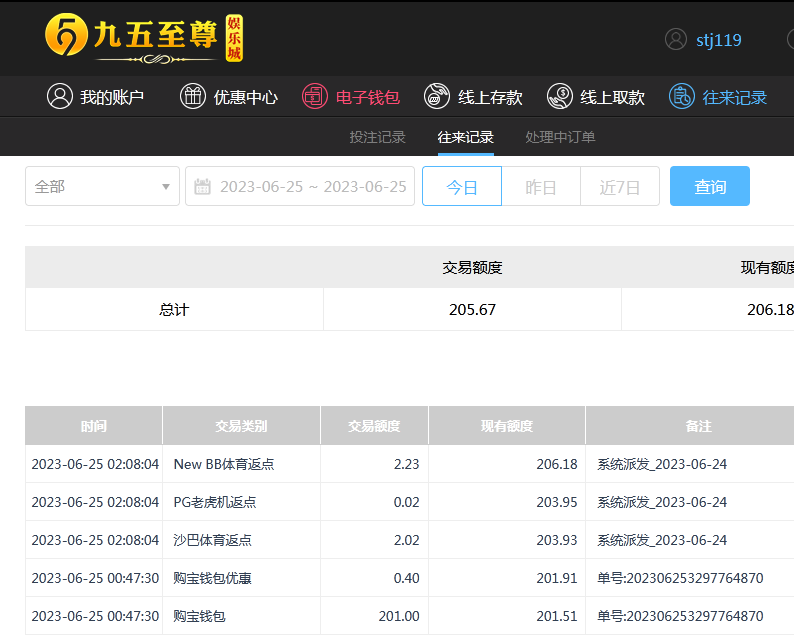Select the 昨日 date range option
Image resolution: width=794 pixels, height=639 pixels.
click(541, 187)
